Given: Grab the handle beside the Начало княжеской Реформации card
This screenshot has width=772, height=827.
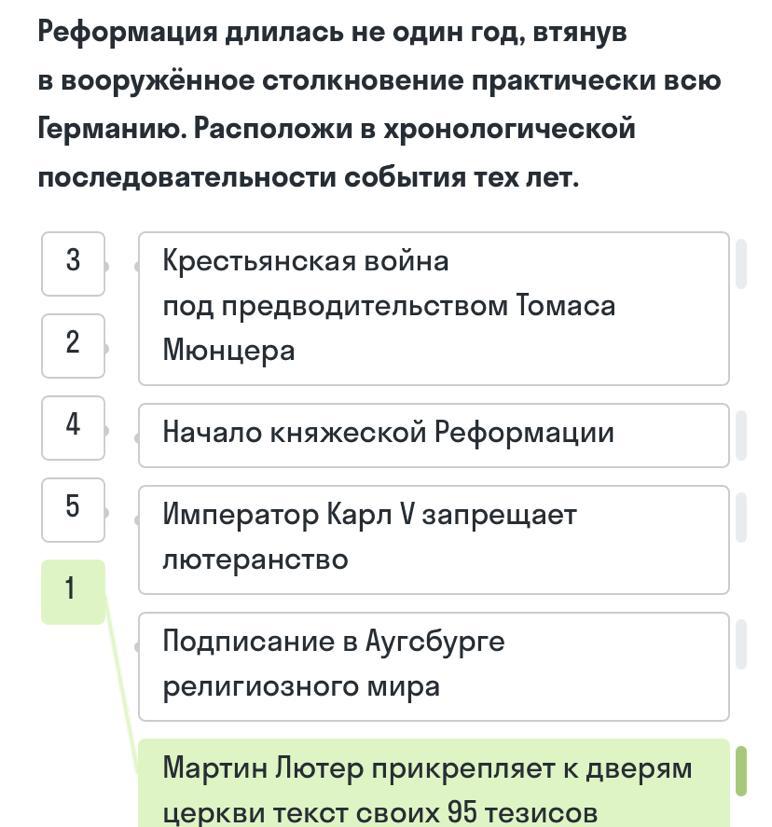Looking at the screenshot, I should 741,436.
